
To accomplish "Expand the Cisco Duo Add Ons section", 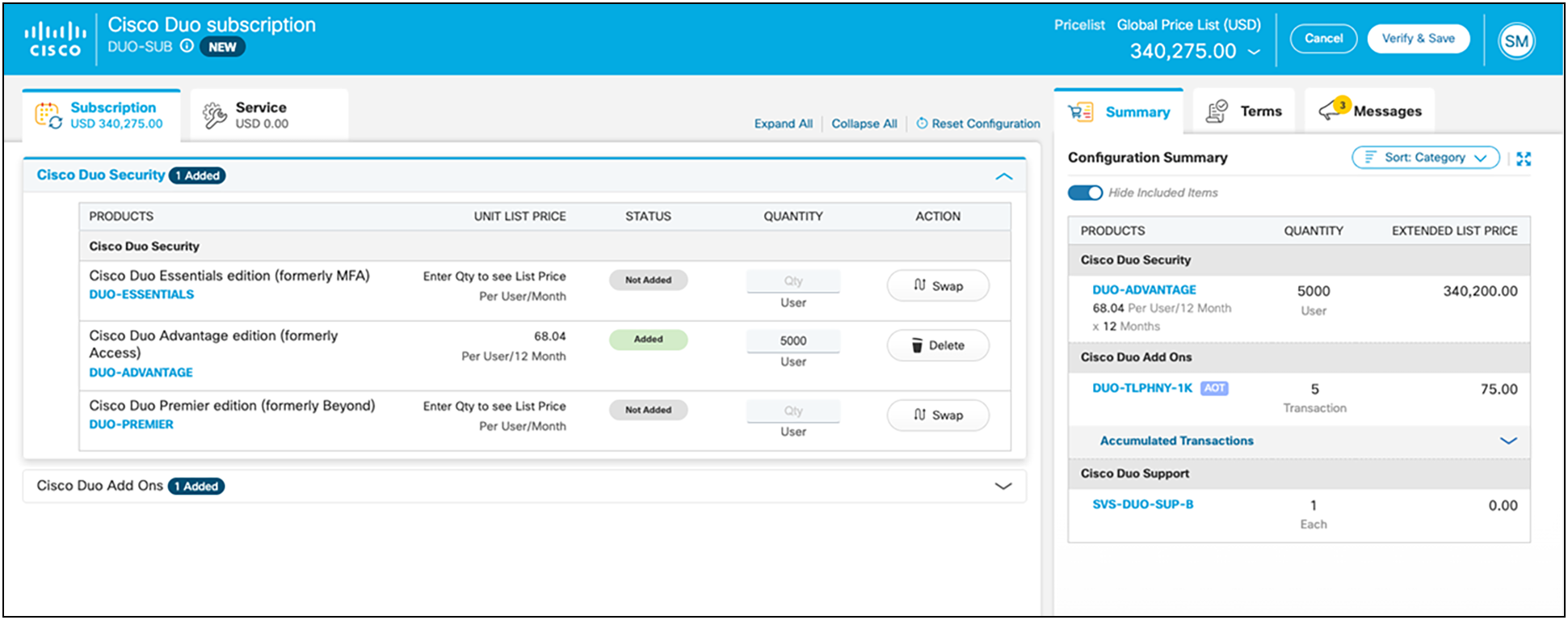I will pyautogui.click(x=1003, y=487).
